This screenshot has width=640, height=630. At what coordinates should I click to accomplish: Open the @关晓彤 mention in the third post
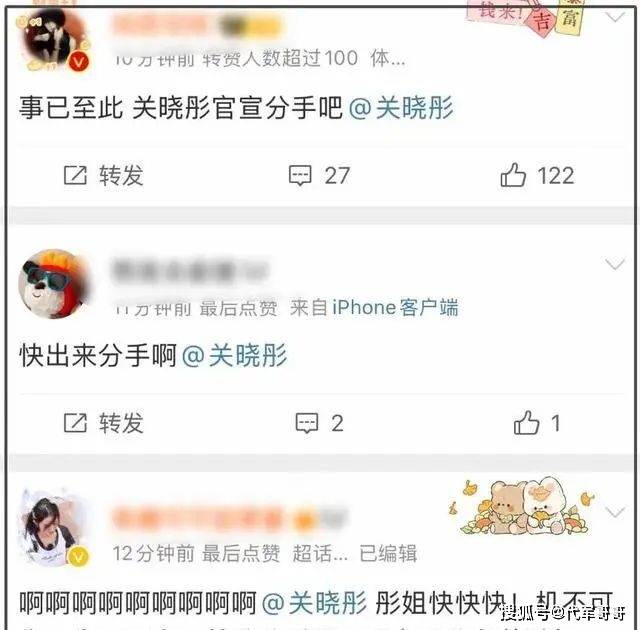click(x=314, y=603)
